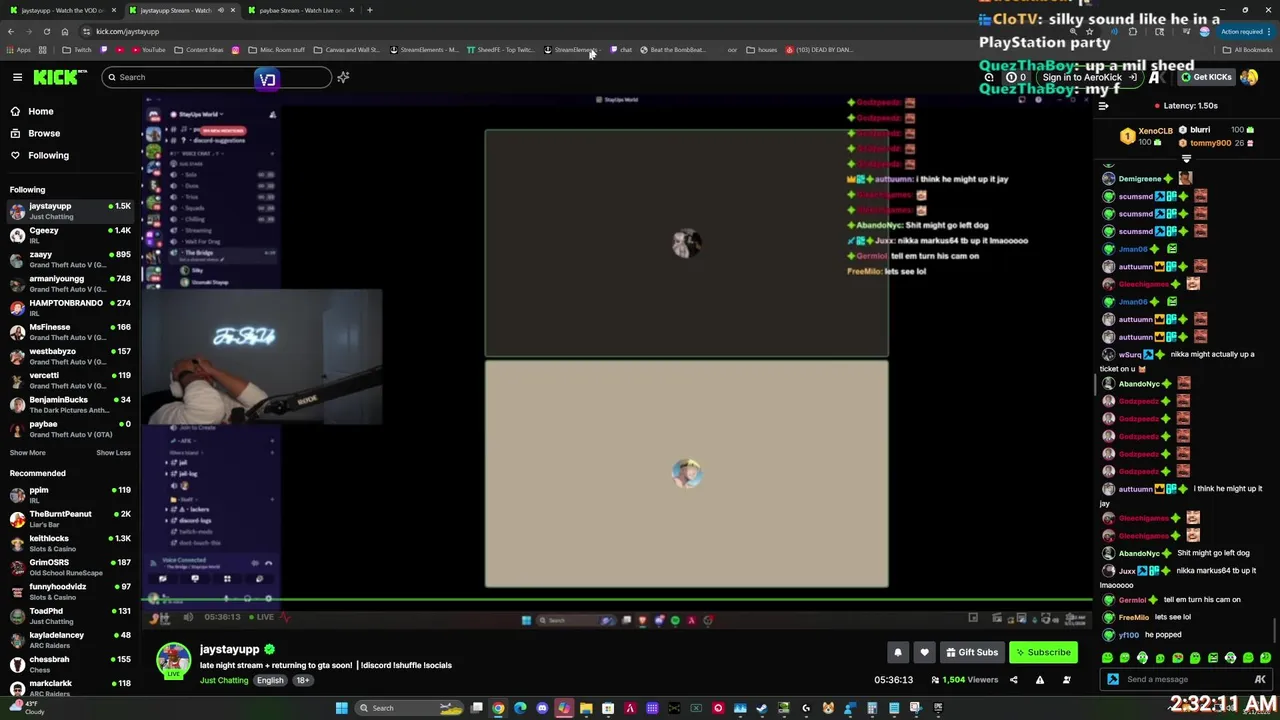This screenshot has width=1280, height=720.
Task: Click the Gift Subs button
Action: [x=972, y=652]
